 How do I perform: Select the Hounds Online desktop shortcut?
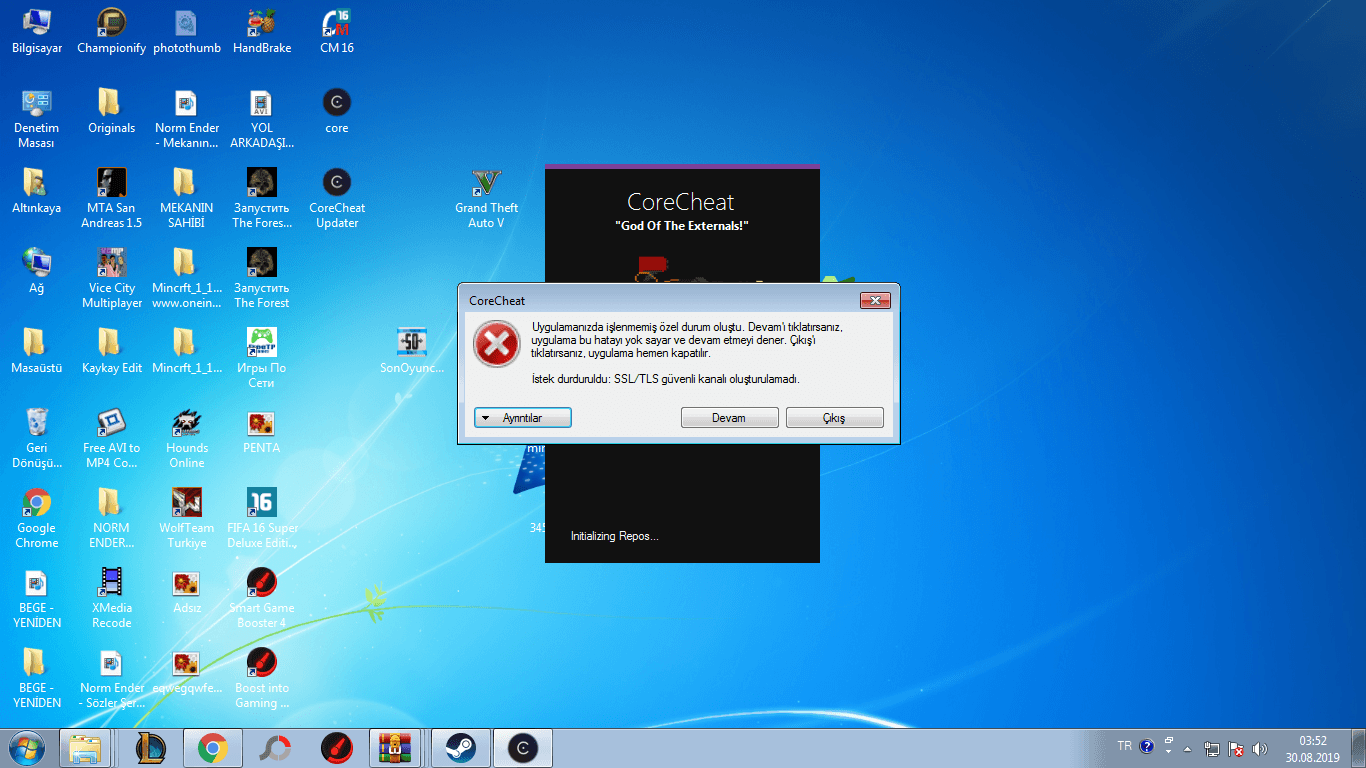click(187, 439)
